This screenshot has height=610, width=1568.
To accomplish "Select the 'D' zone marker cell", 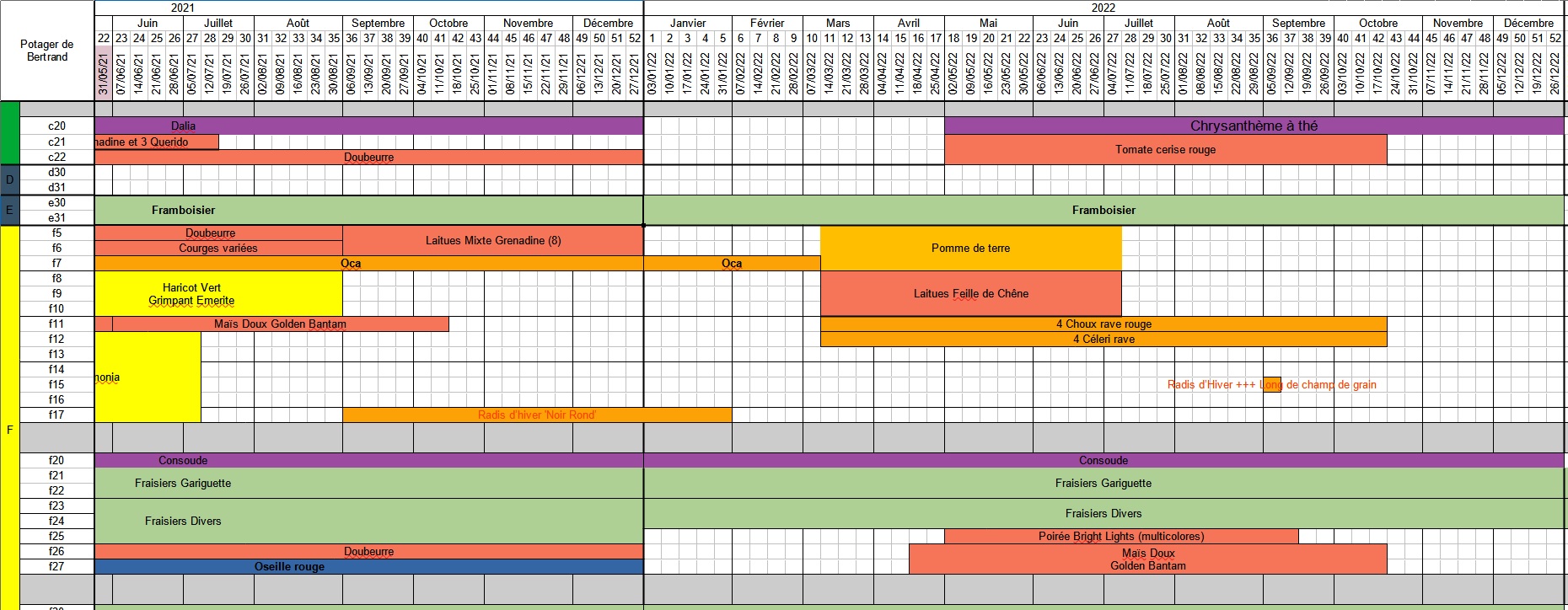I will click(9, 179).
